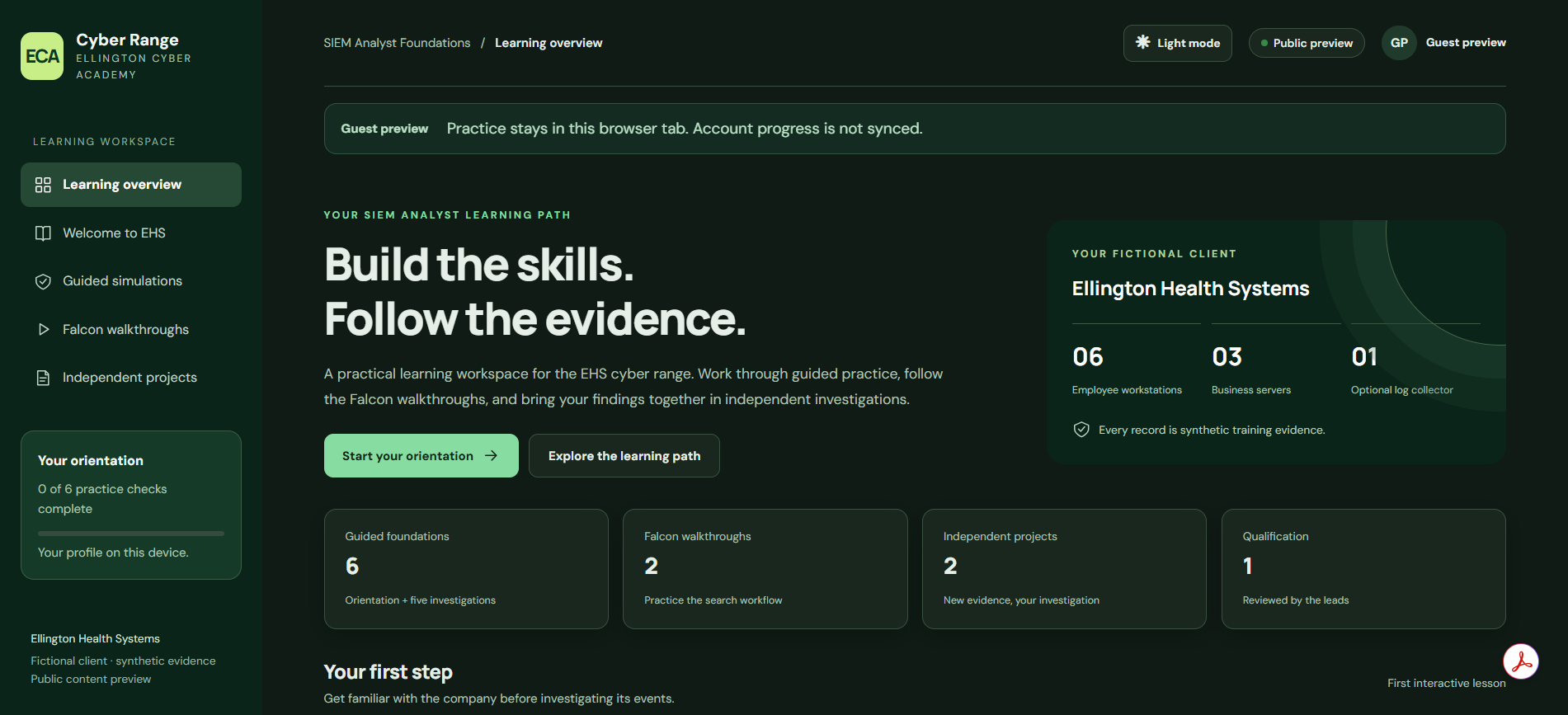
Task: Click the Adobe PDF floating icon
Action: [x=1520, y=661]
